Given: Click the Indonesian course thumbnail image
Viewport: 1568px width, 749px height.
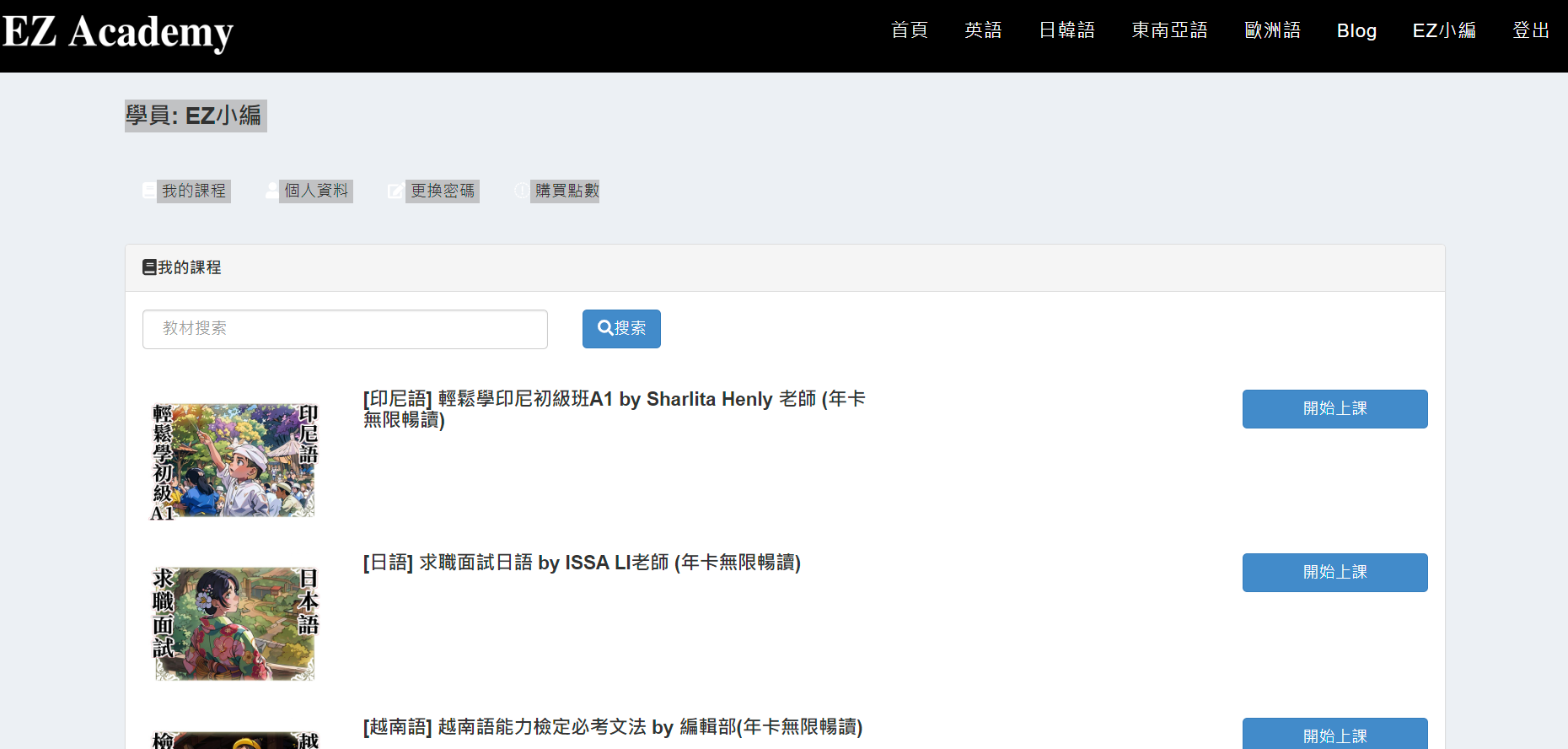Looking at the screenshot, I should [x=234, y=461].
